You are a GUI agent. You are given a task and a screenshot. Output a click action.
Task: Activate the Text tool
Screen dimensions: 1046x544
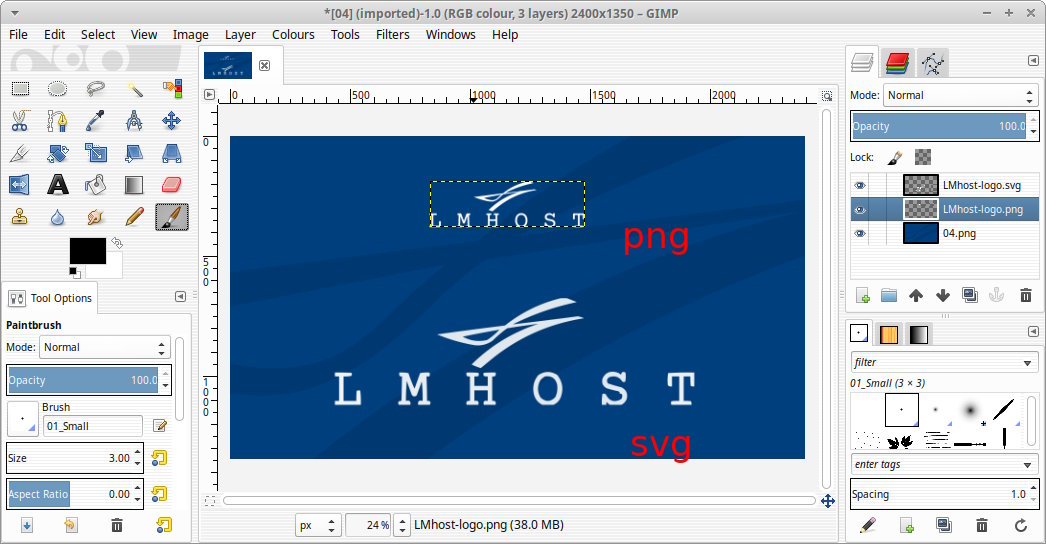57,185
